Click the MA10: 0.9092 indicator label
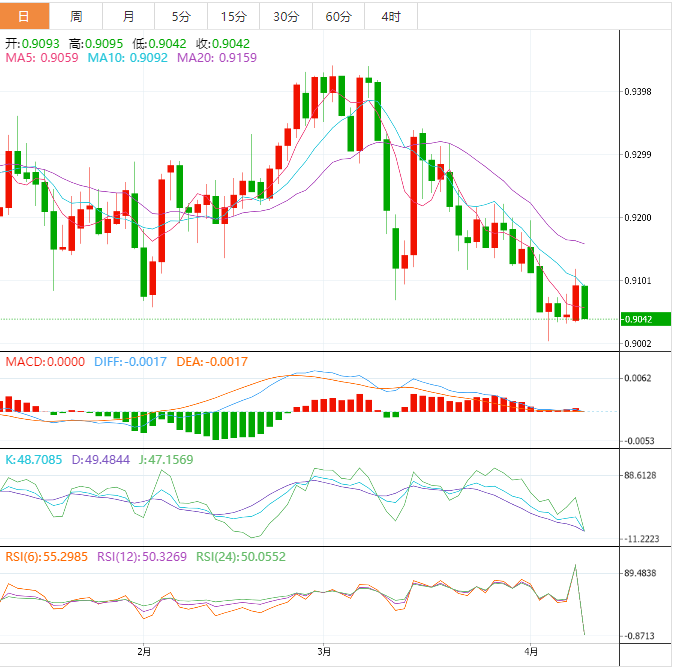The image size is (676, 669). click(x=128, y=58)
